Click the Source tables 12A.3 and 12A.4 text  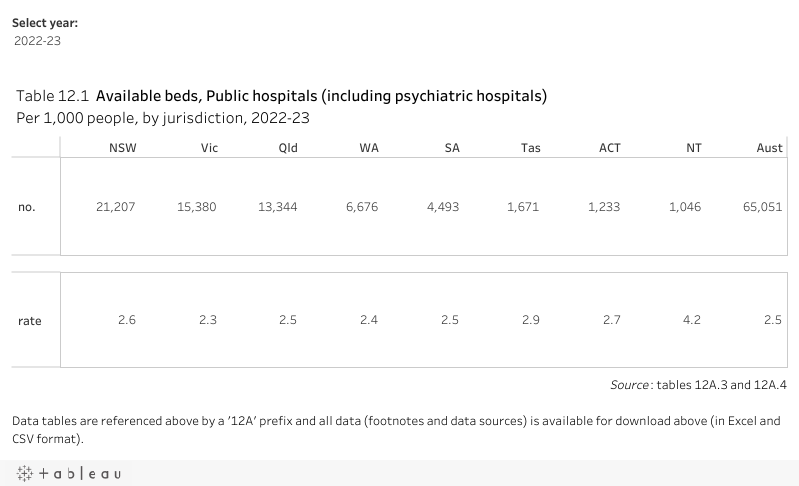(x=699, y=385)
